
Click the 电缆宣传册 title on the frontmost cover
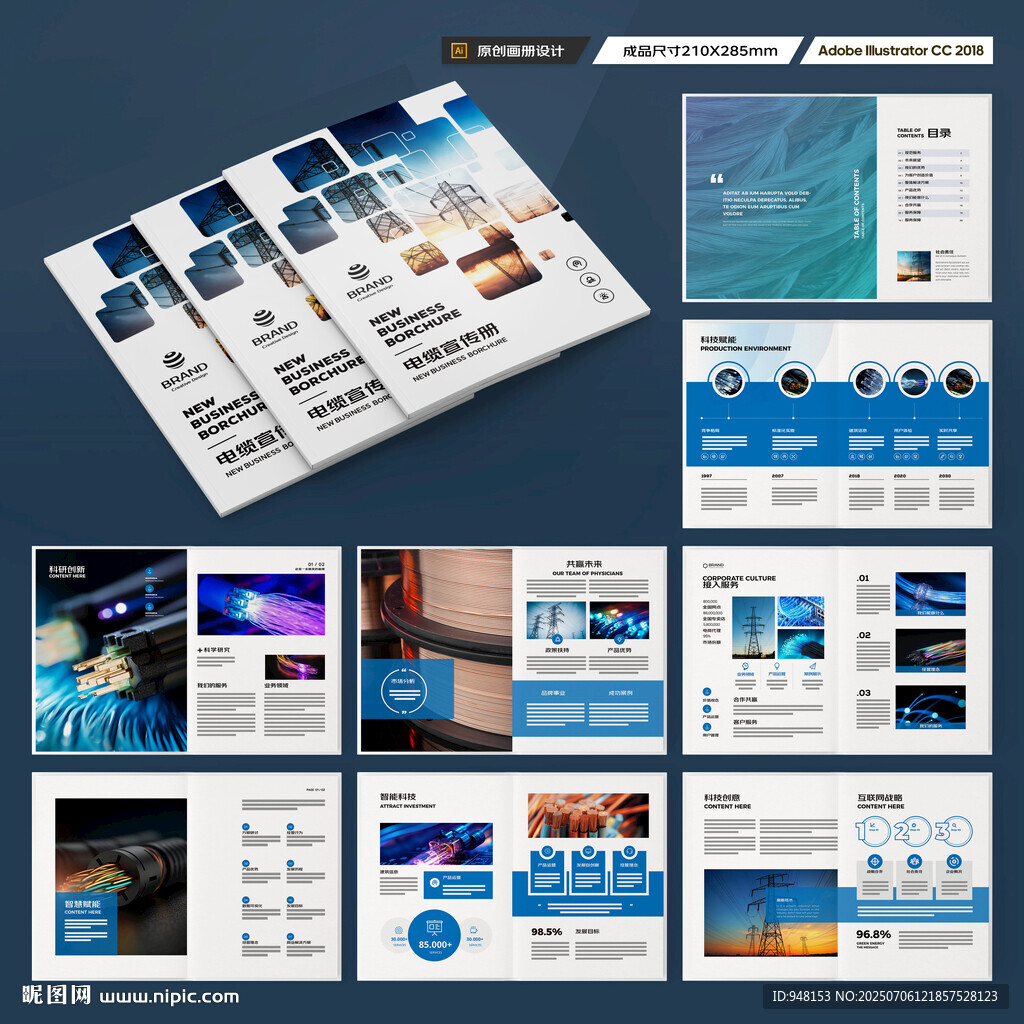[451, 348]
